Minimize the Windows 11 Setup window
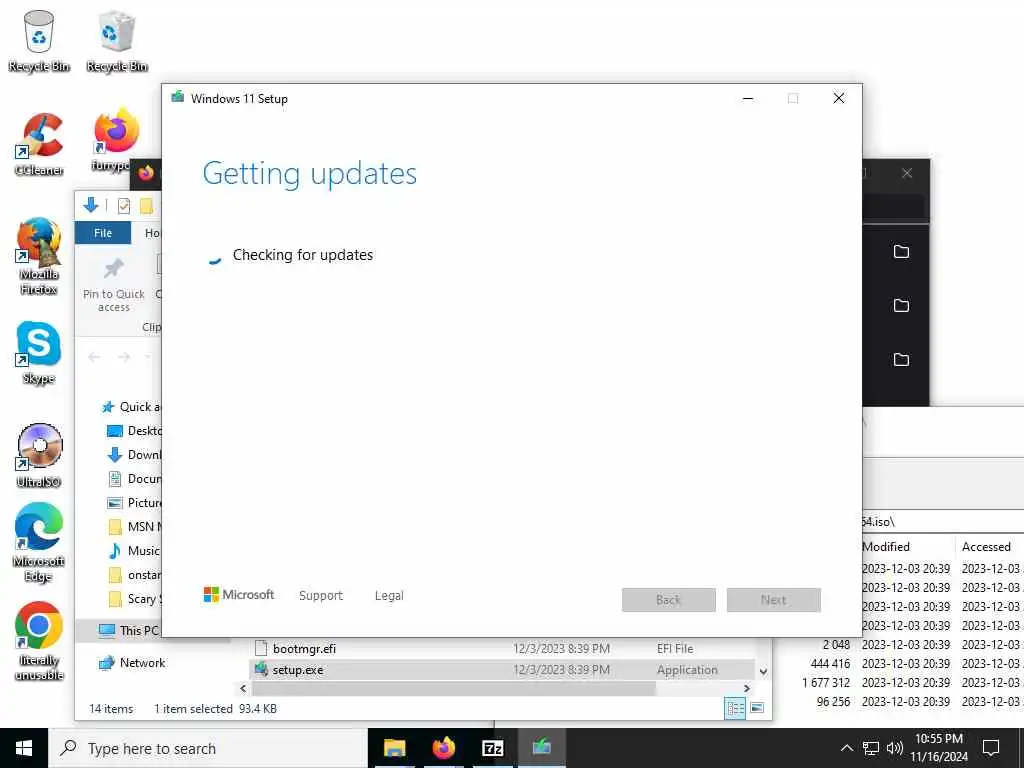 pyautogui.click(x=748, y=99)
